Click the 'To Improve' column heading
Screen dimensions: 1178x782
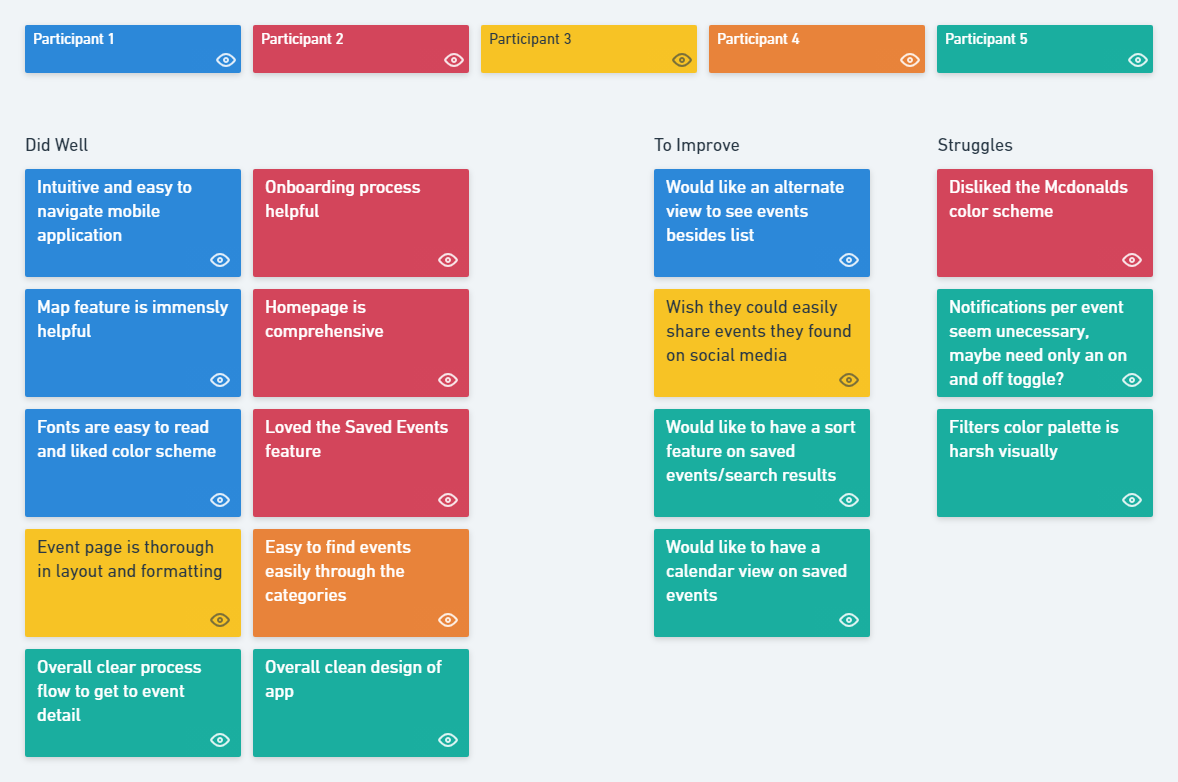click(697, 145)
